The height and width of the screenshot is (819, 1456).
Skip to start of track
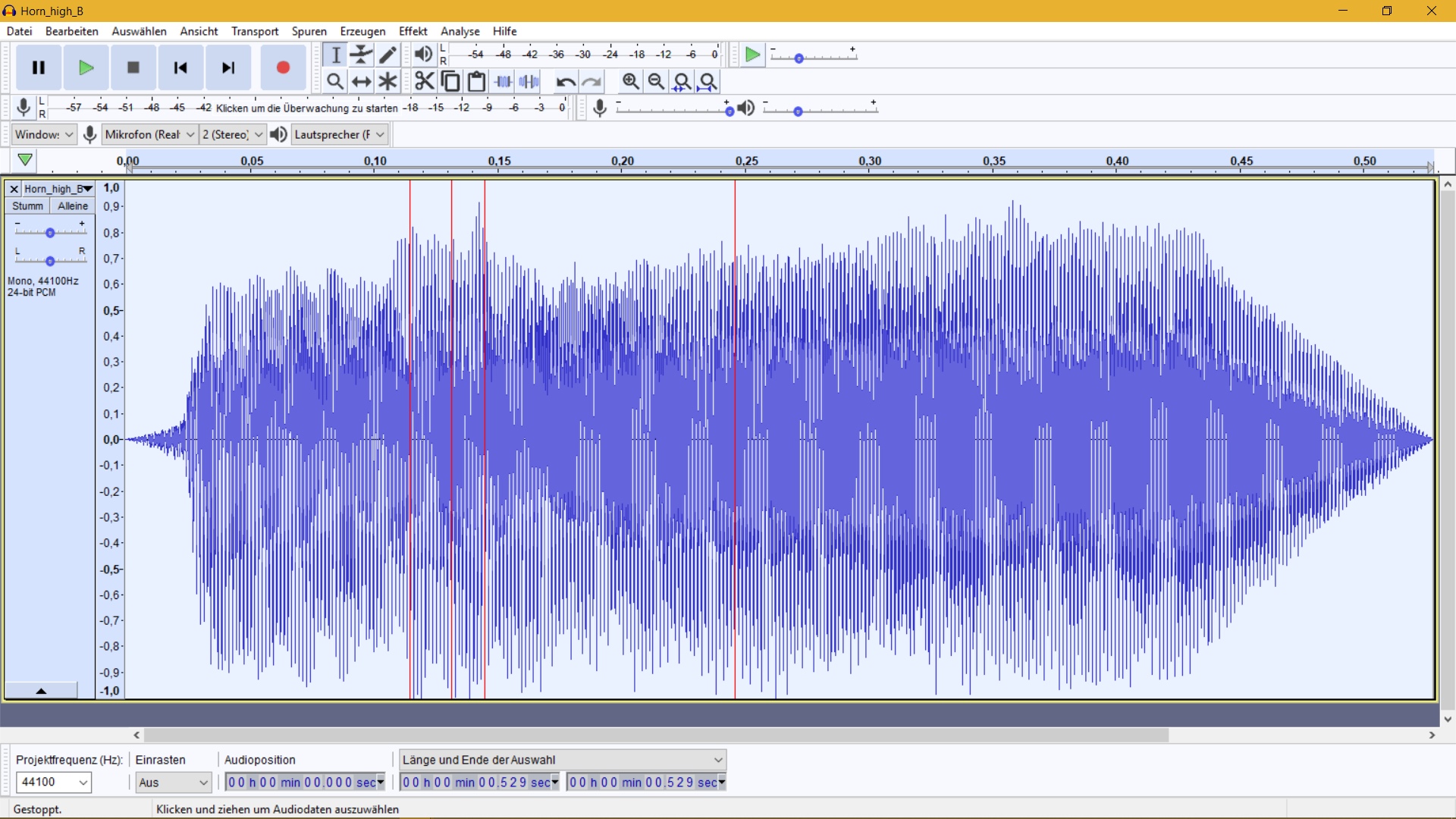point(180,67)
